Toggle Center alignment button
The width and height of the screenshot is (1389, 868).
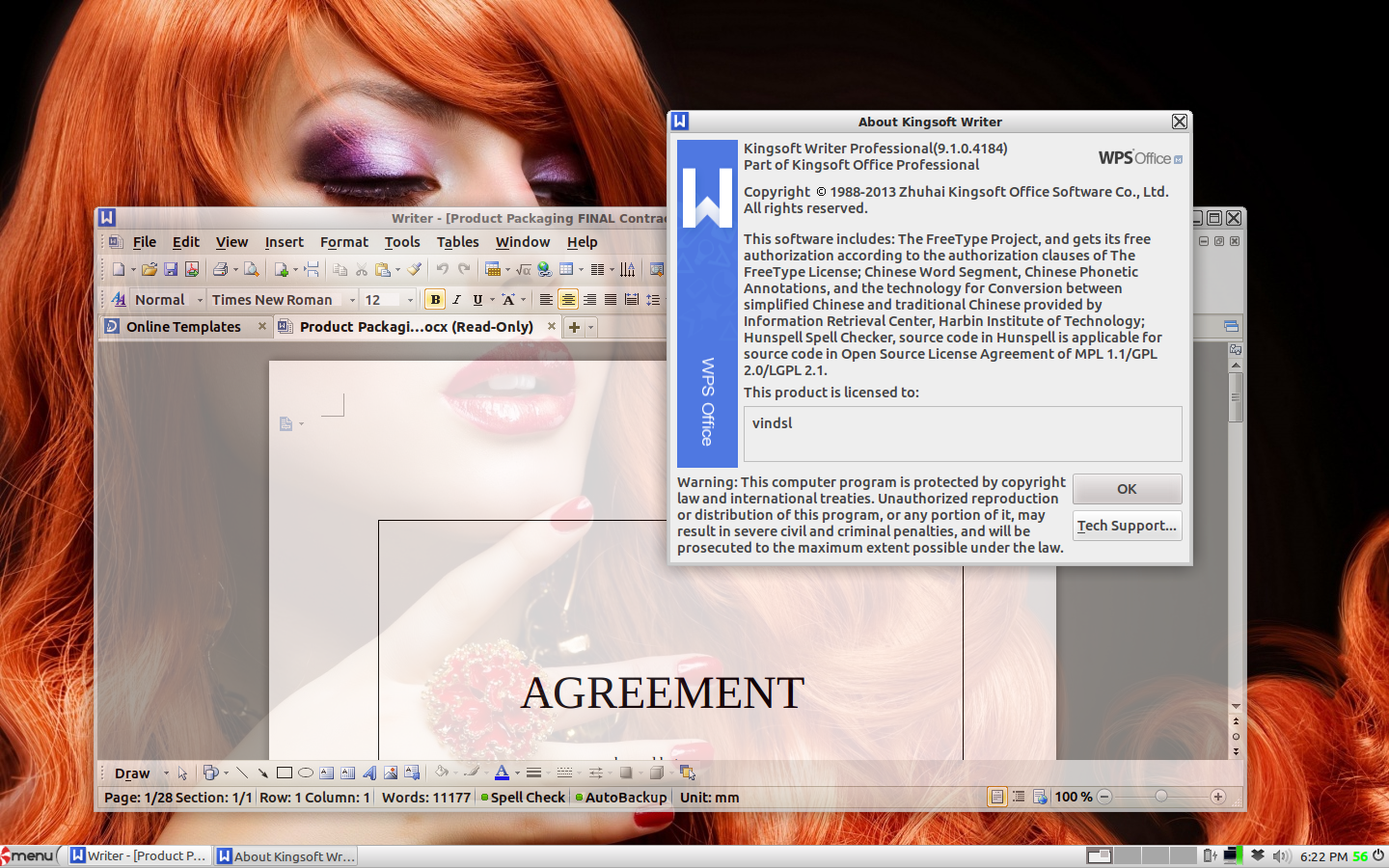(568, 300)
